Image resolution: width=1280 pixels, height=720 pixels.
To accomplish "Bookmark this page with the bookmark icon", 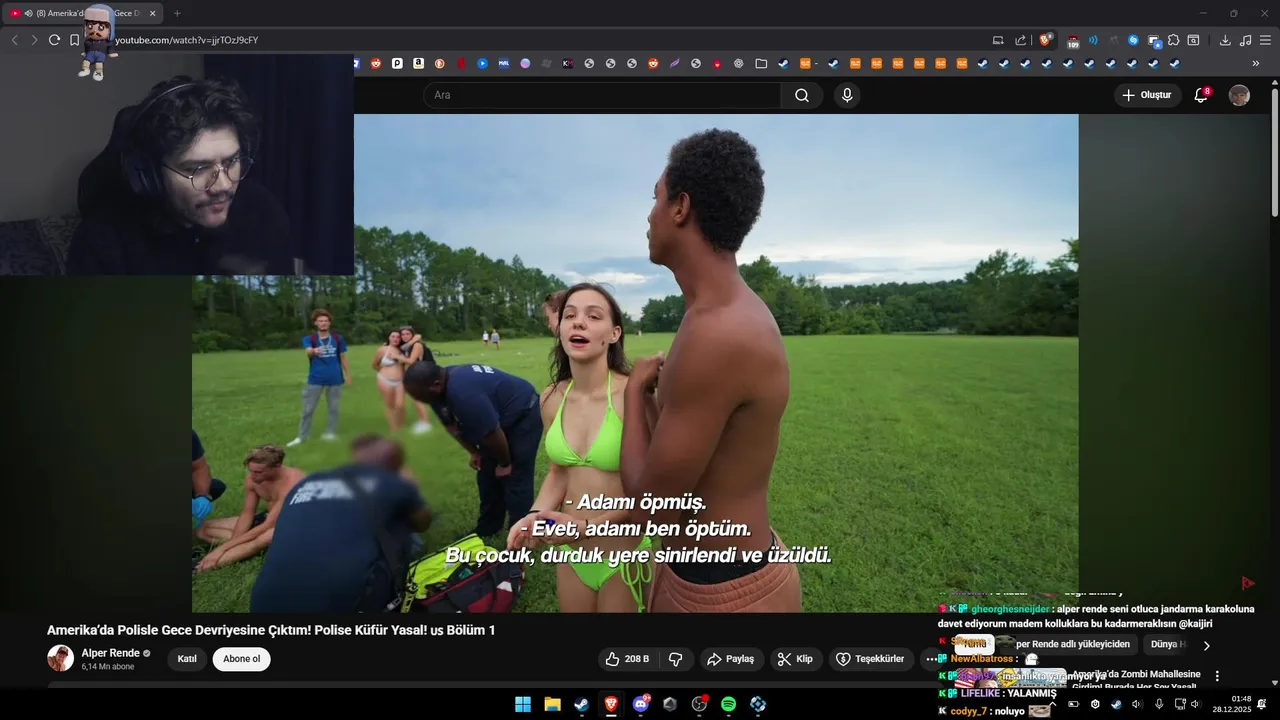I will pyautogui.click(x=74, y=40).
